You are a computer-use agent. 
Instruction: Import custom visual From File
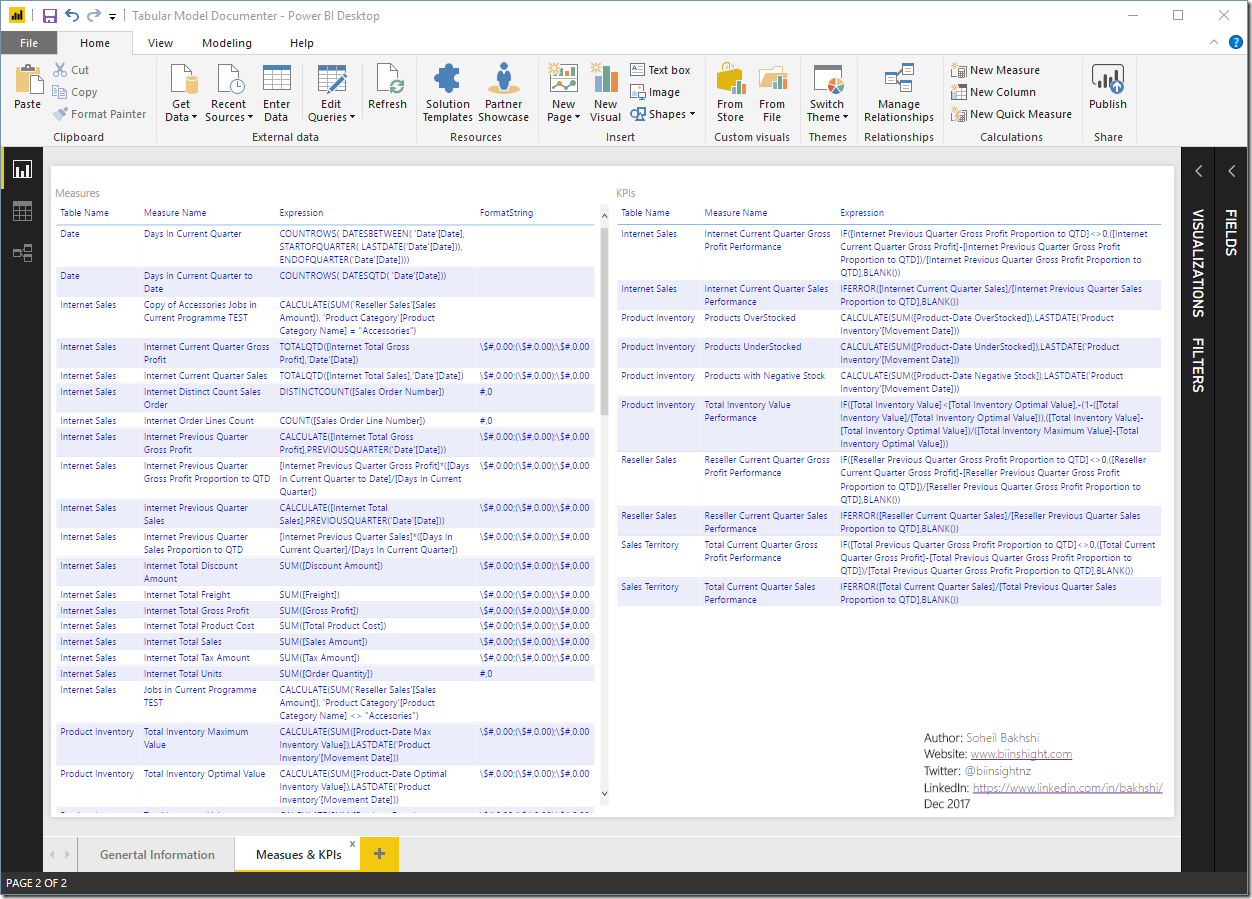pos(772,93)
